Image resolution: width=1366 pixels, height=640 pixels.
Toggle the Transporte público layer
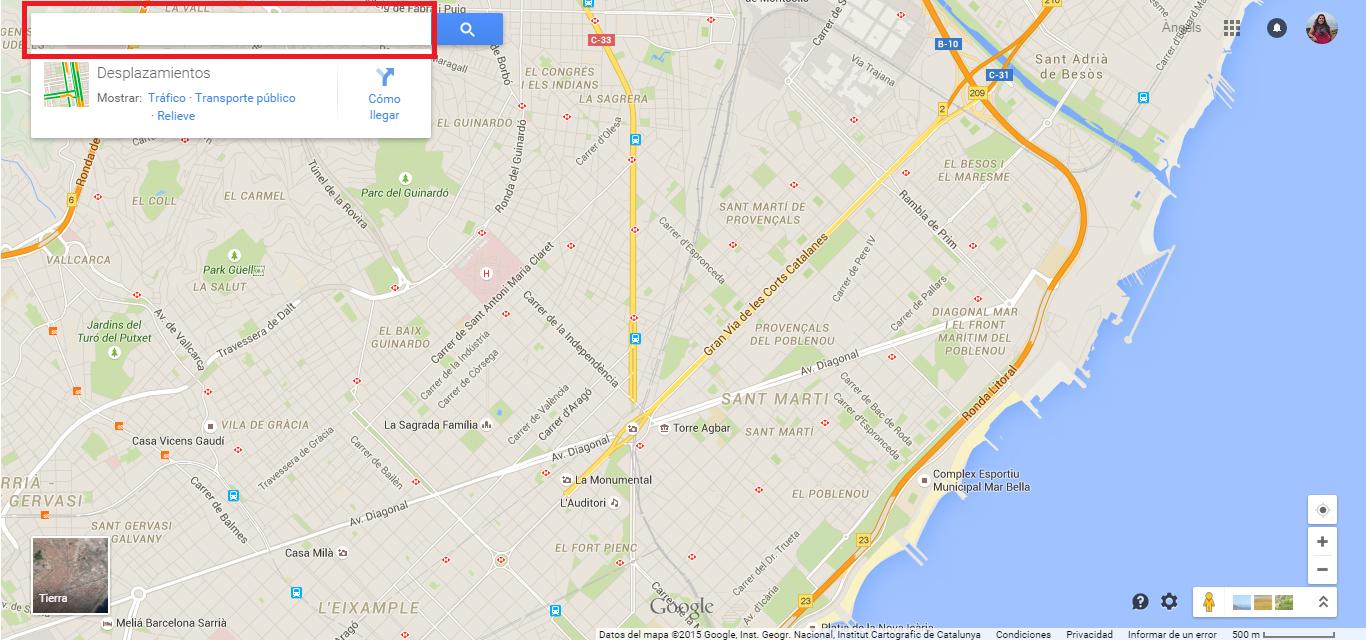coord(245,98)
